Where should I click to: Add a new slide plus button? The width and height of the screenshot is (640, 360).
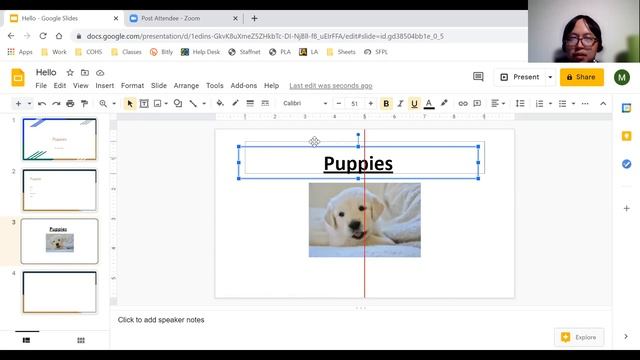18,104
